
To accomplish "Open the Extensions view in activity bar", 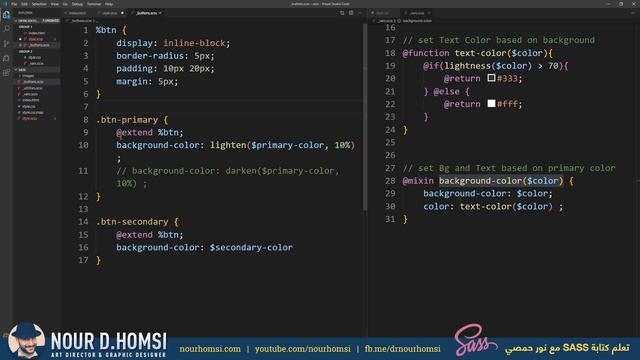I will (x=6, y=73).
